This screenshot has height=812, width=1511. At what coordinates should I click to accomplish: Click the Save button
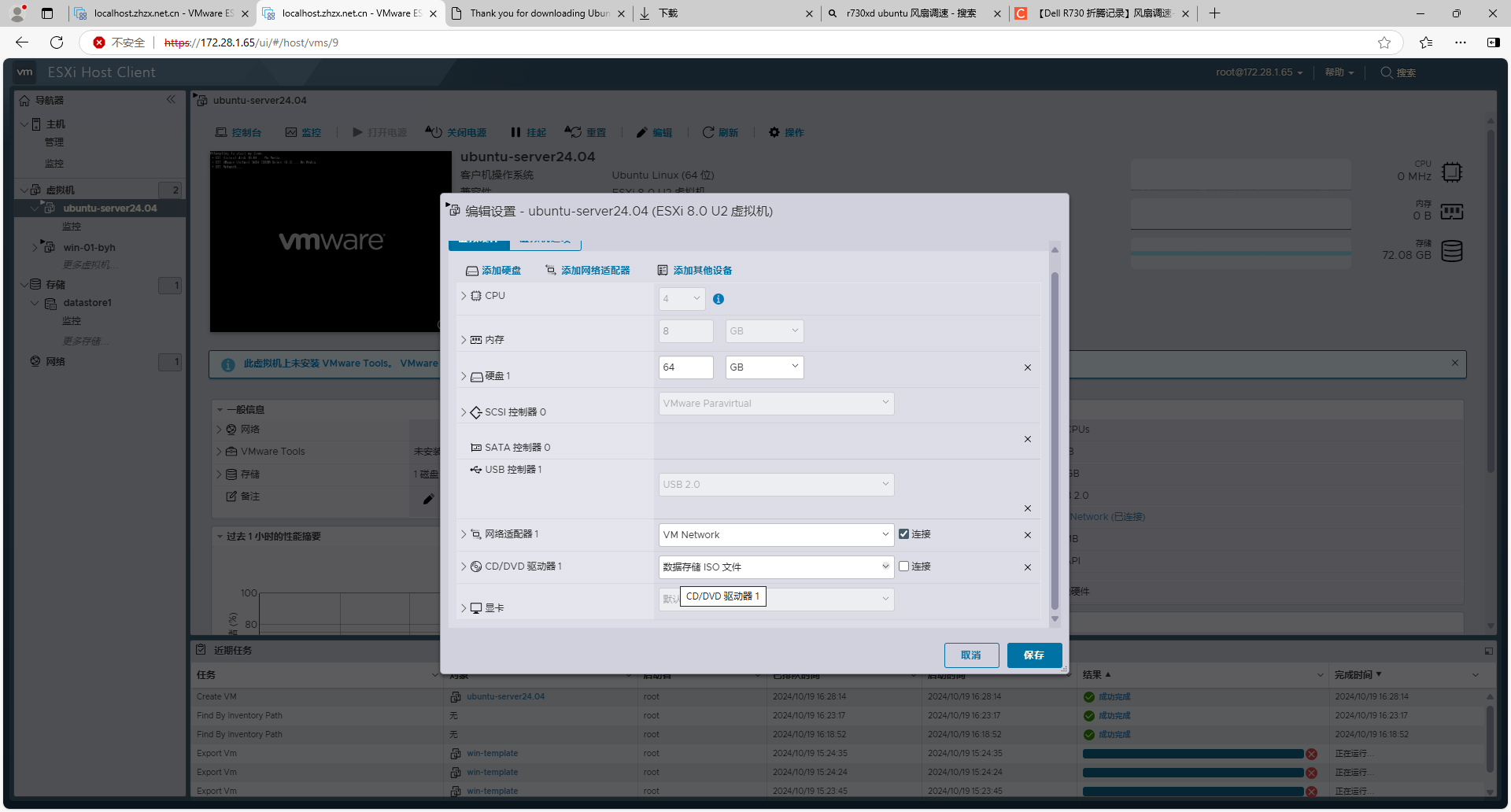(1034, 655)
